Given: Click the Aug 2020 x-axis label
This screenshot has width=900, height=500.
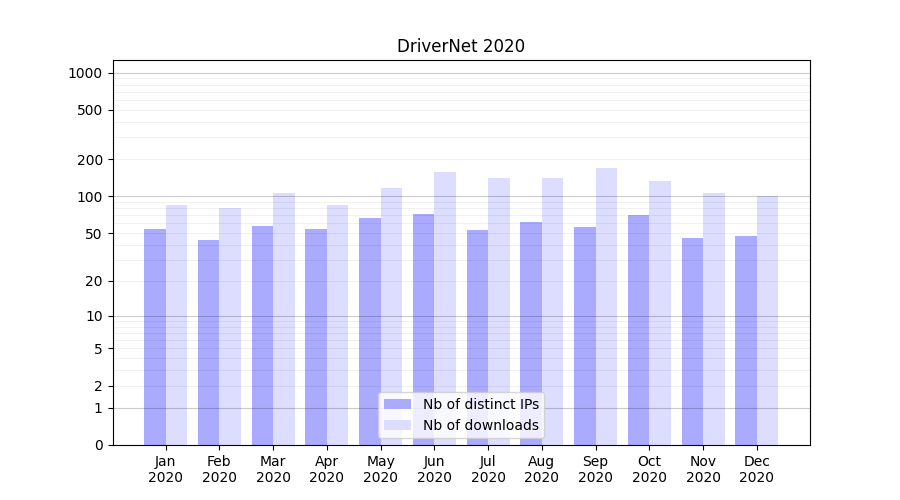Looking at the screenshot, I should pos(542,469).
